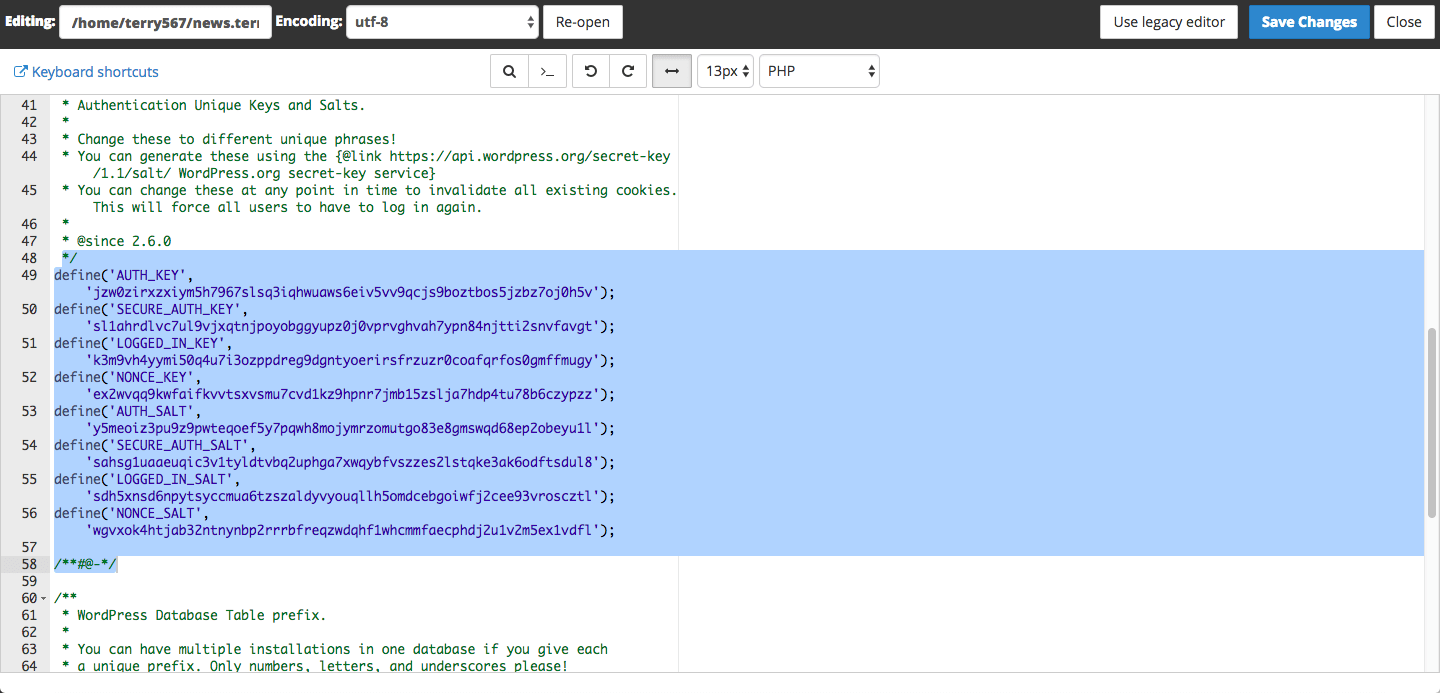Click the define('NONCE_SALT', text

132,513
